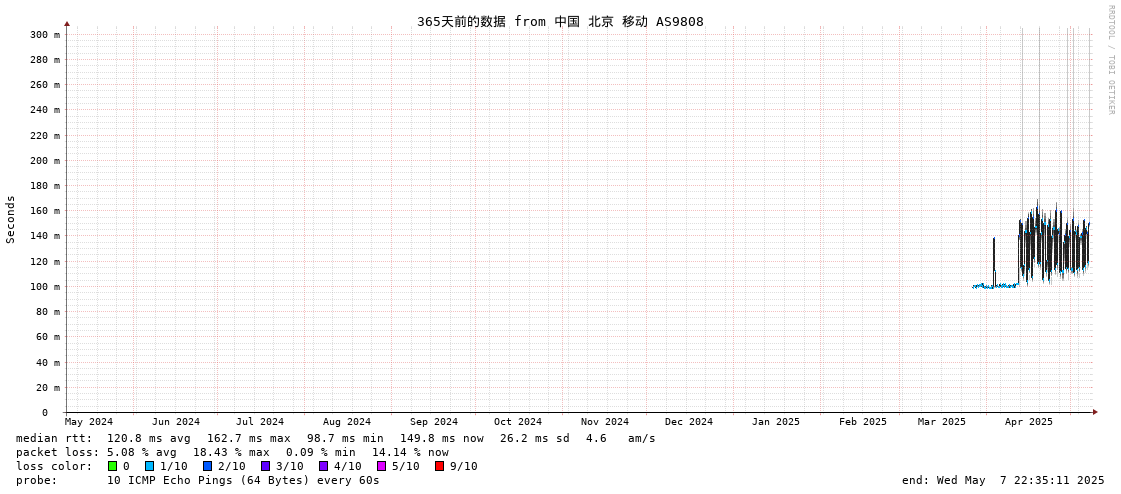Click the 100 m y-axis value
The height and width of the screenshot is (494, 1121).
coord(45,286)
